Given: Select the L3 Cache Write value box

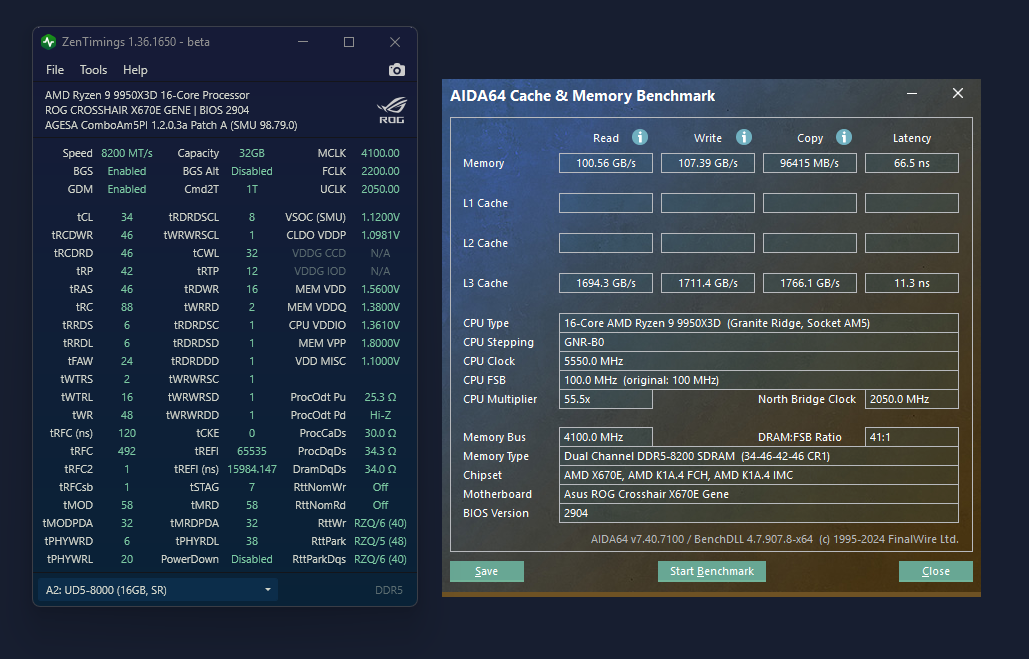Looking at the screenshot, I should tap(707, 283).
